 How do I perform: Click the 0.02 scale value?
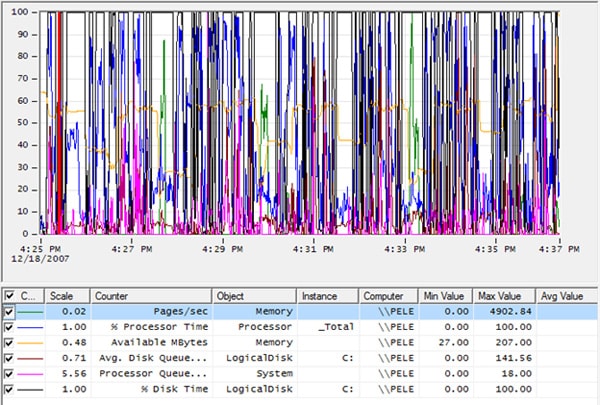(74, 312)
